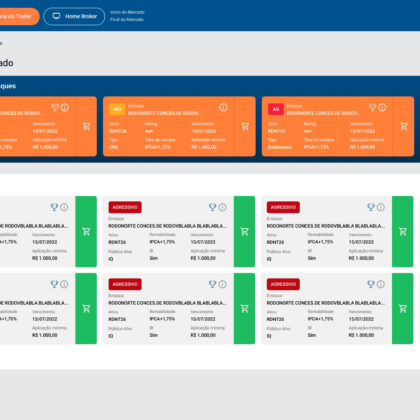Show info on the cut-off leftmost orange card
Image resolution: width=420 pixels, height=420 pixels.
[65, 107]
